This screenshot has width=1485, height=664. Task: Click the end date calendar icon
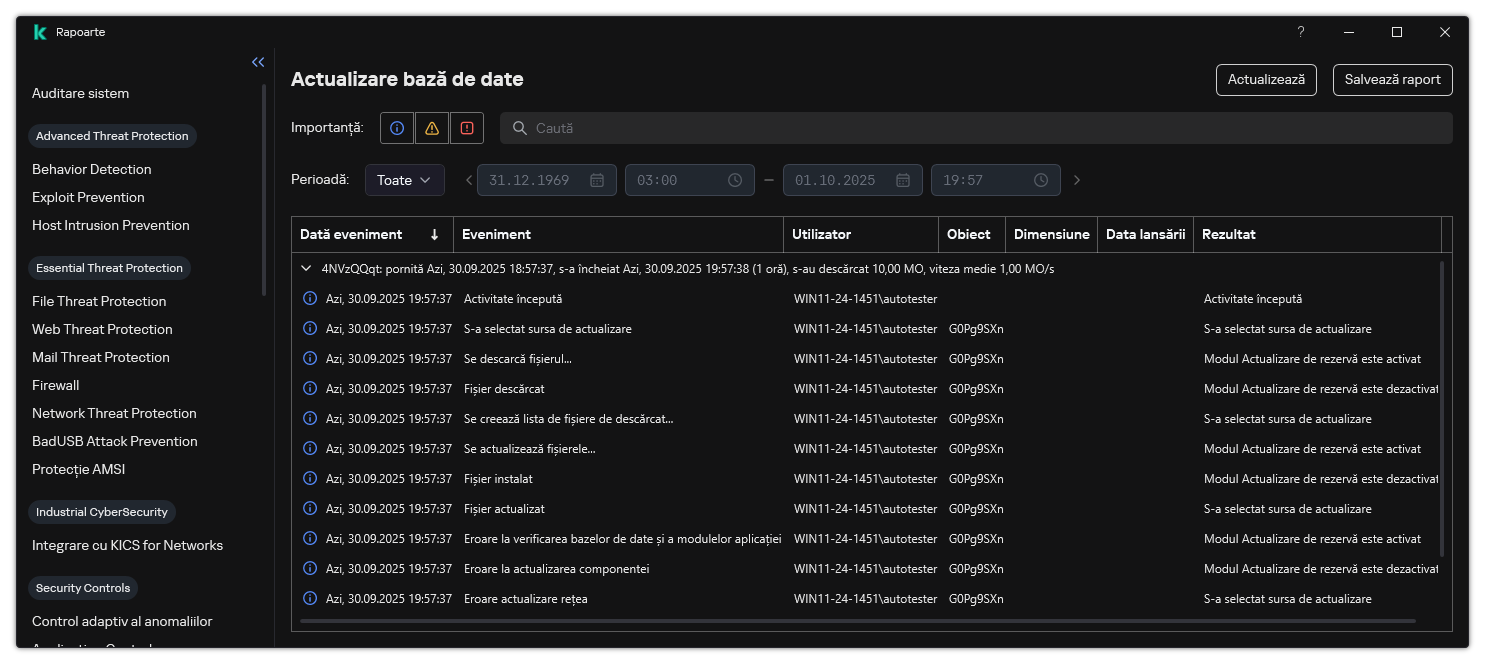903,180
